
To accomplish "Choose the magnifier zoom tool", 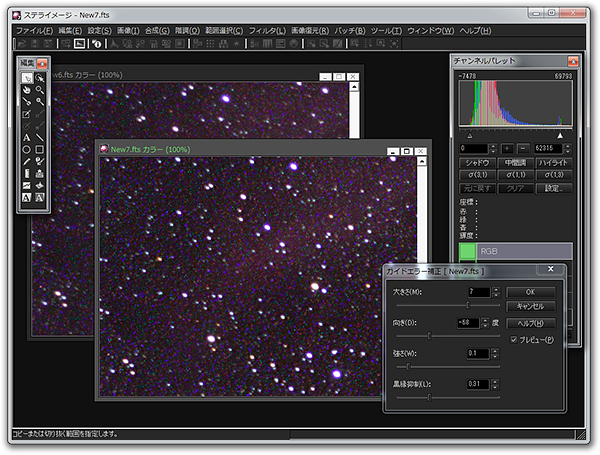I will (39, 89).
